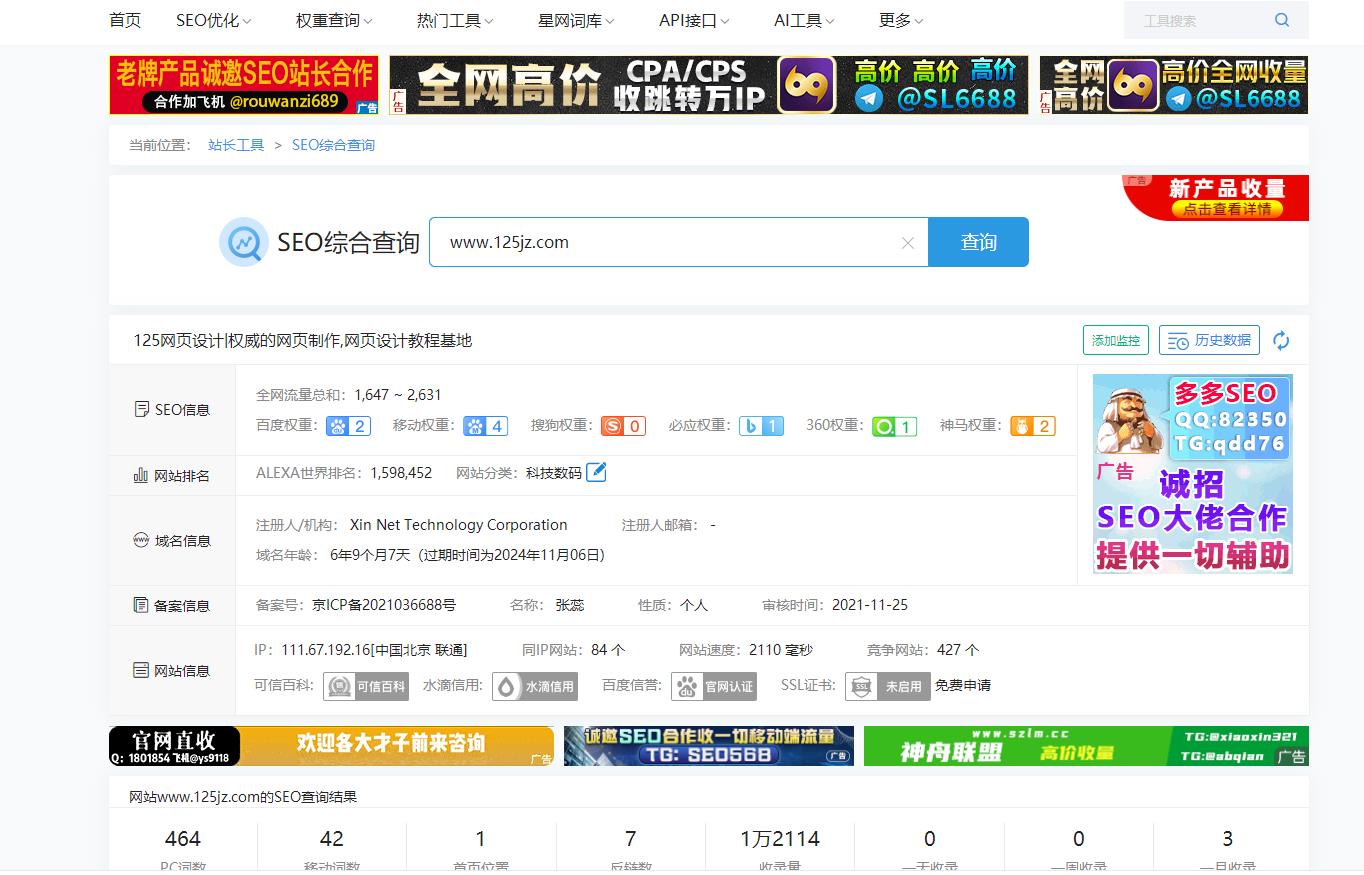1364x875 pixels.
Task: Open the TG: SEO568 banner ad
Action: coord(709,746)
